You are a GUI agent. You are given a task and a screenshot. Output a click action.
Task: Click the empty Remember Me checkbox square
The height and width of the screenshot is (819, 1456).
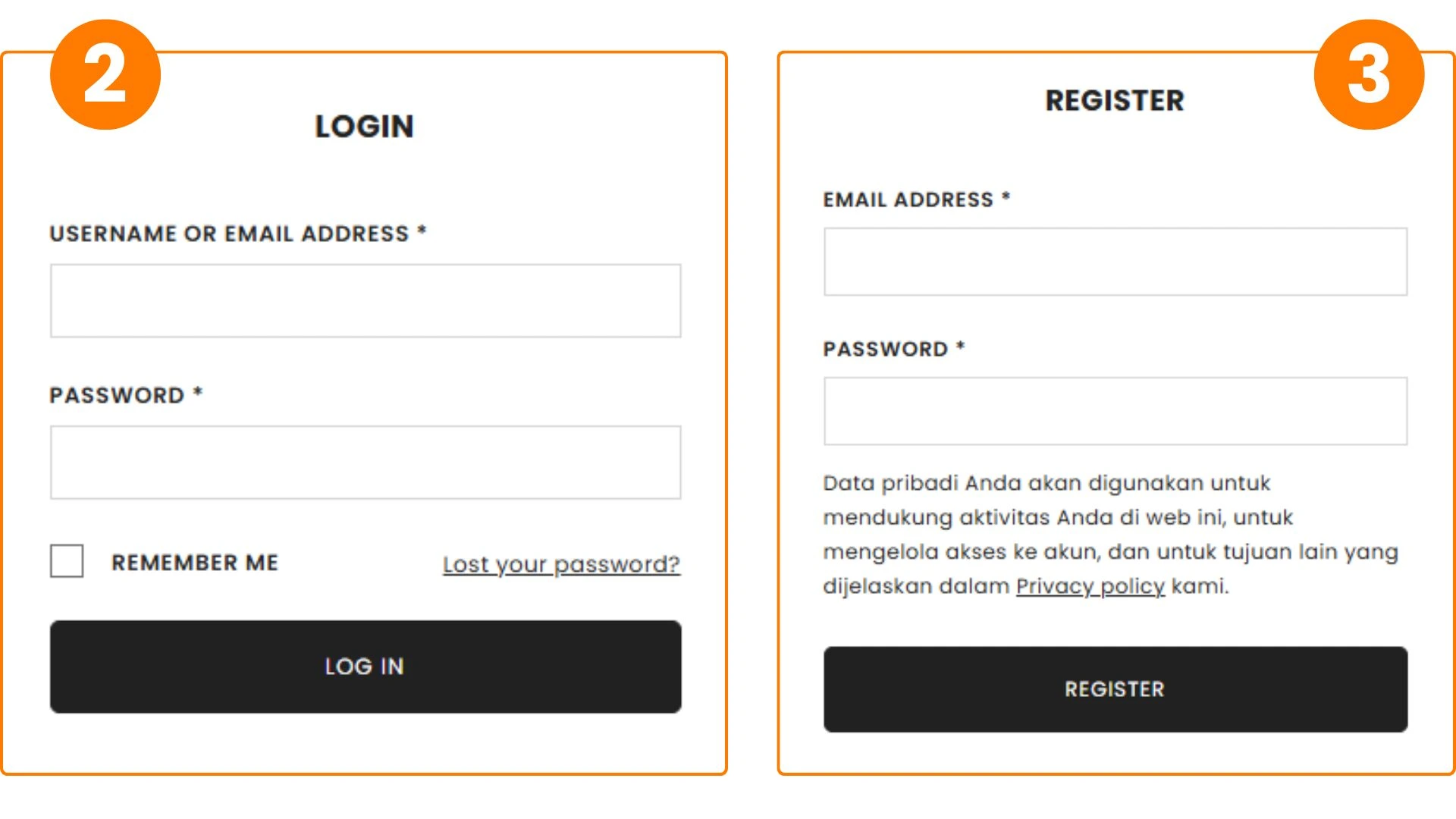66,562
